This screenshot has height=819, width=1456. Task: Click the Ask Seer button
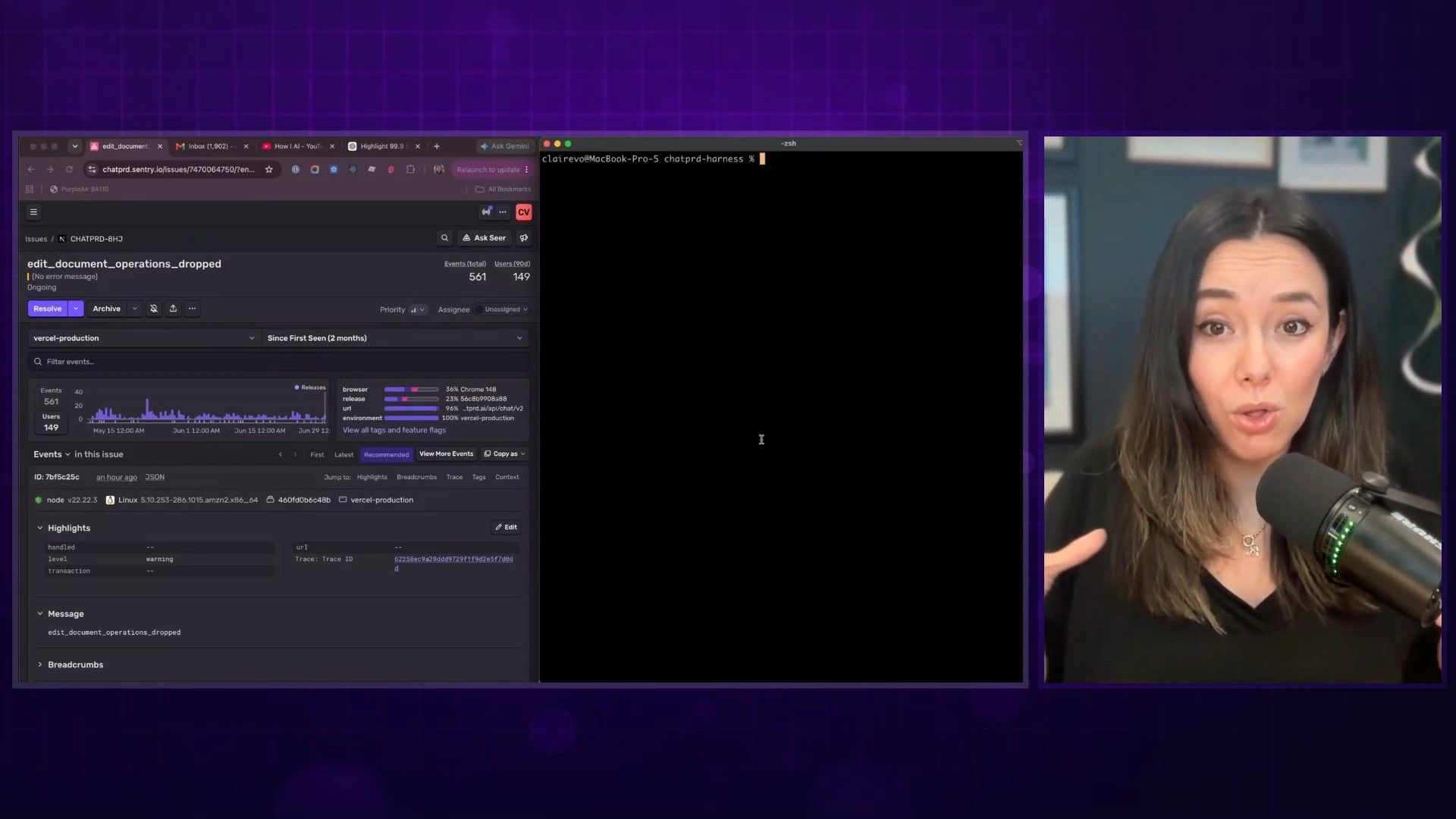pyautogui.click(x=484, y=238)
